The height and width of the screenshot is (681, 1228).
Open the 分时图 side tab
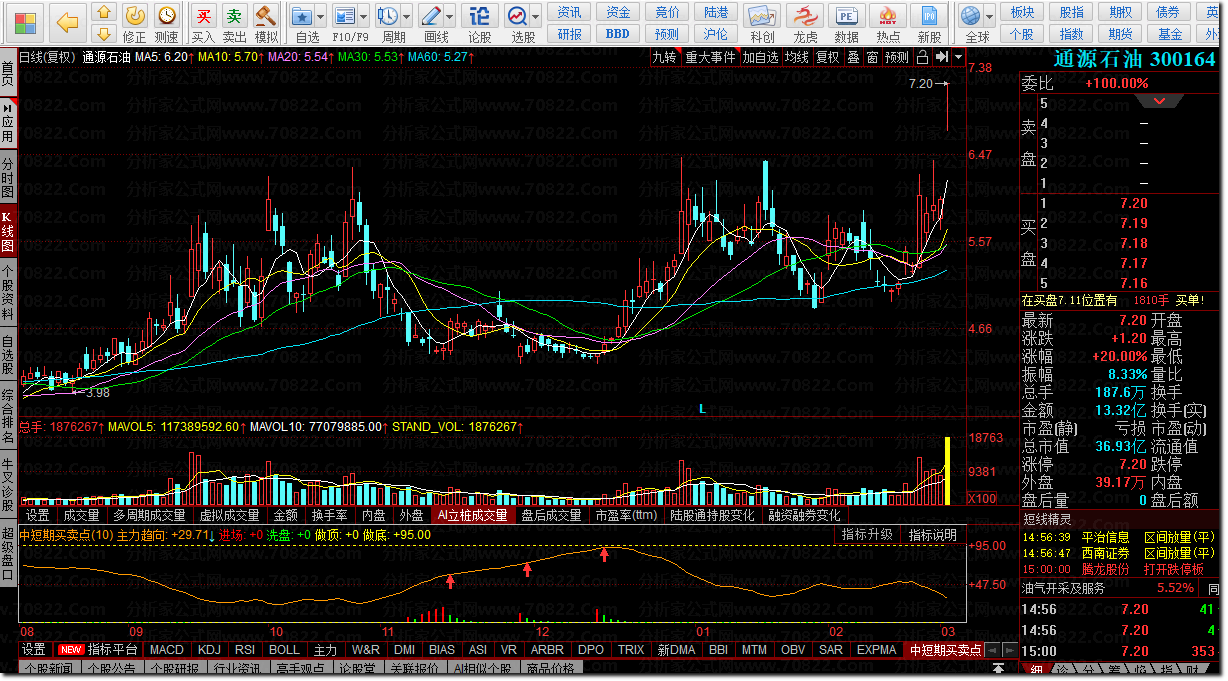coord(8,178)
